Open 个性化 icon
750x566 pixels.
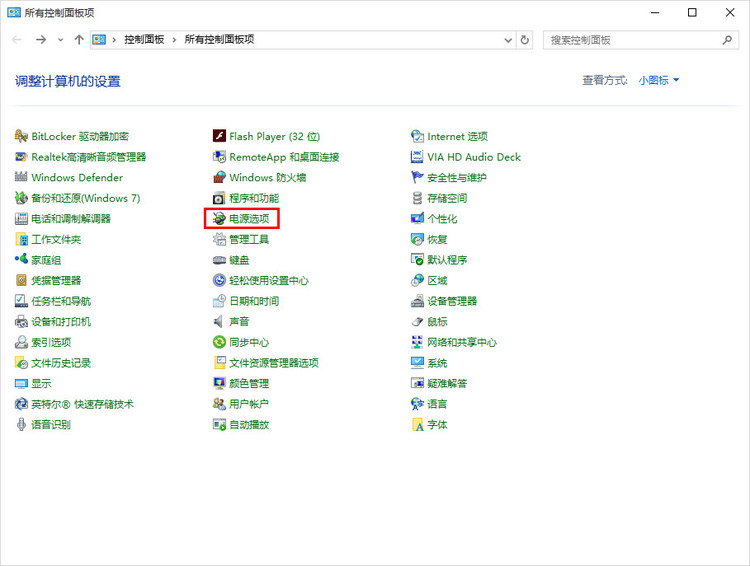click(x=417, y=219)
